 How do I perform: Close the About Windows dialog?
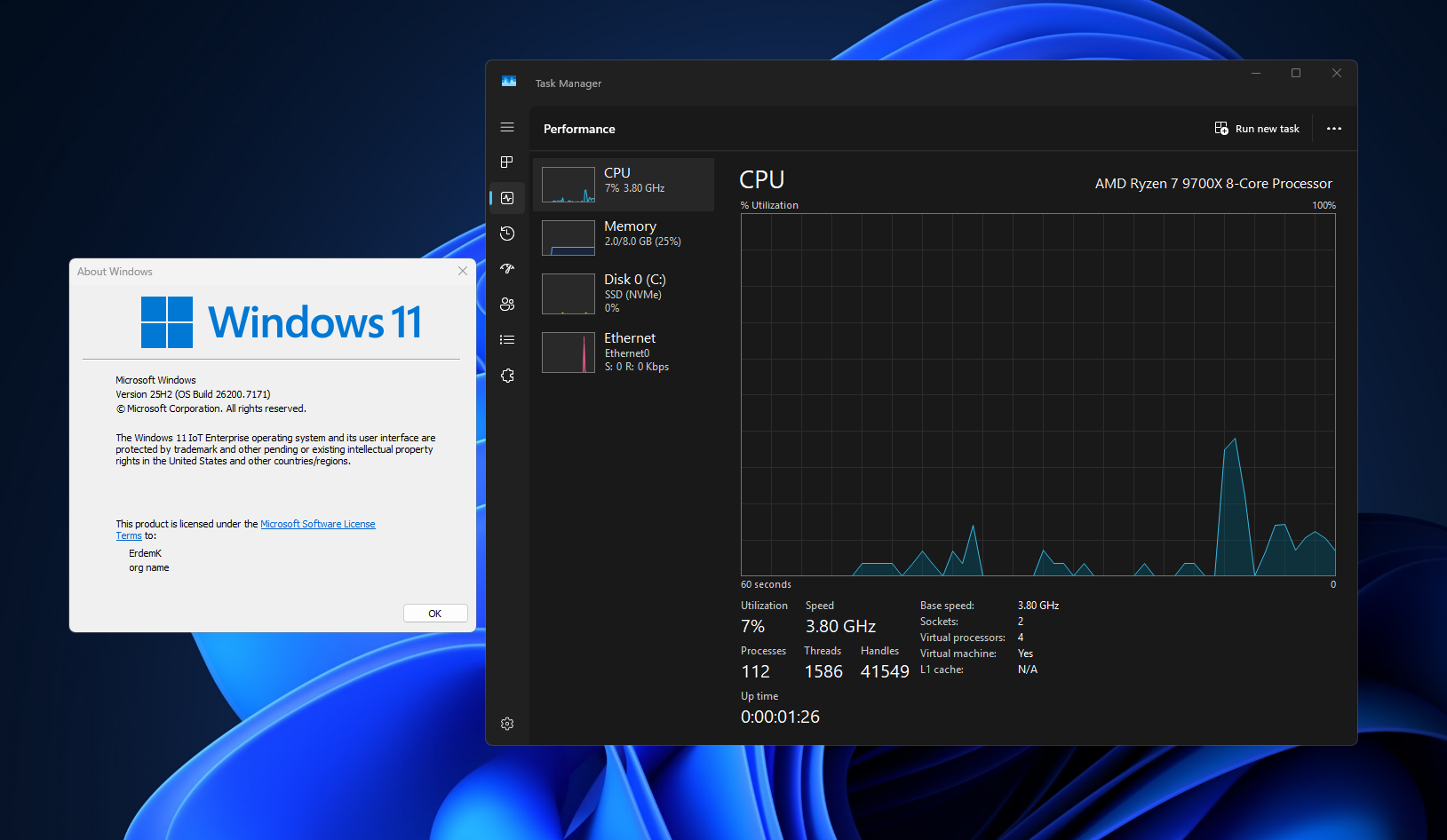click(463, 271)
